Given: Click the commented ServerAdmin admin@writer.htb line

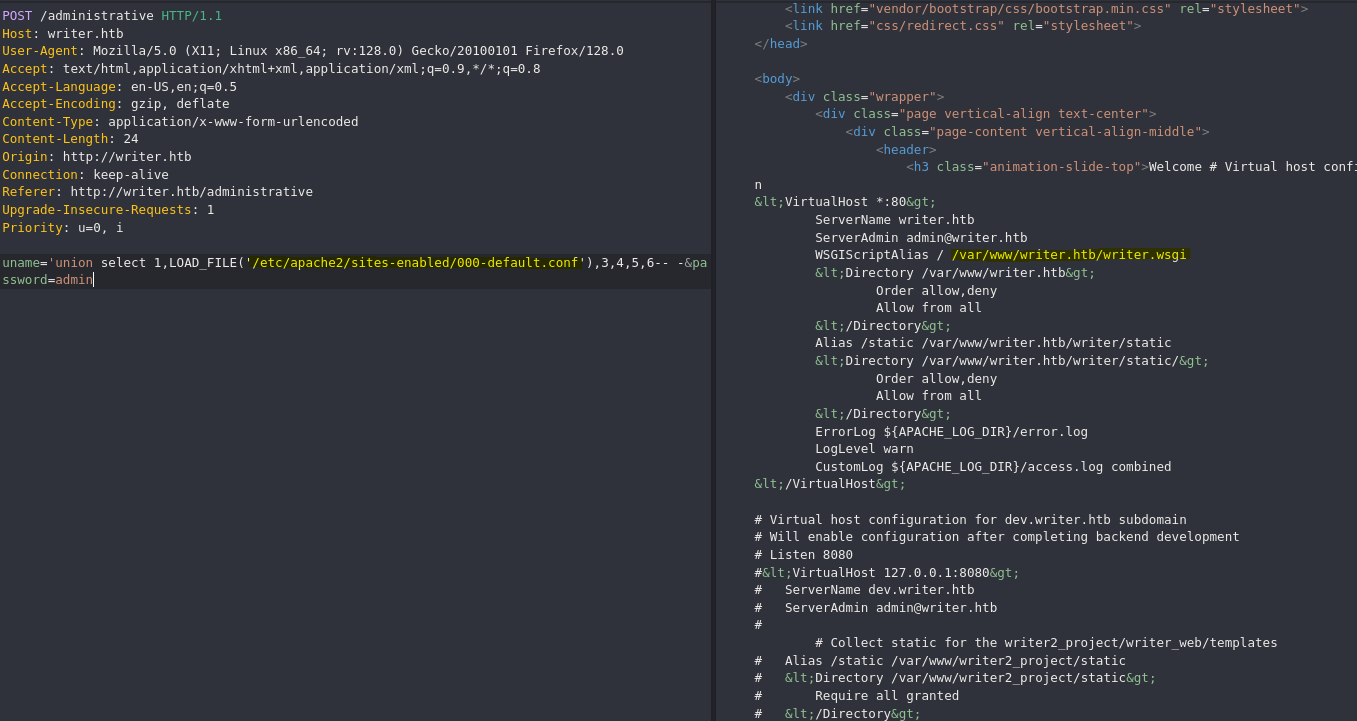Looking at the screenshot, I should click(x=876, y=608).
